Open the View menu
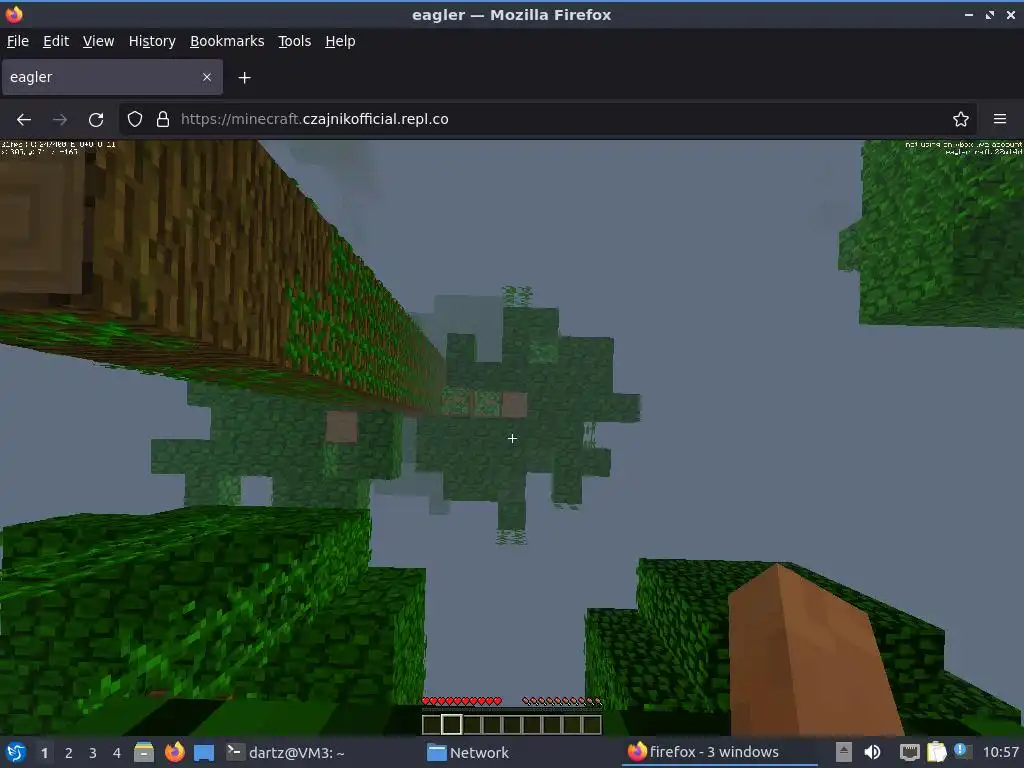The width and height of the screenshot is (1024, 768). (99, 41)
